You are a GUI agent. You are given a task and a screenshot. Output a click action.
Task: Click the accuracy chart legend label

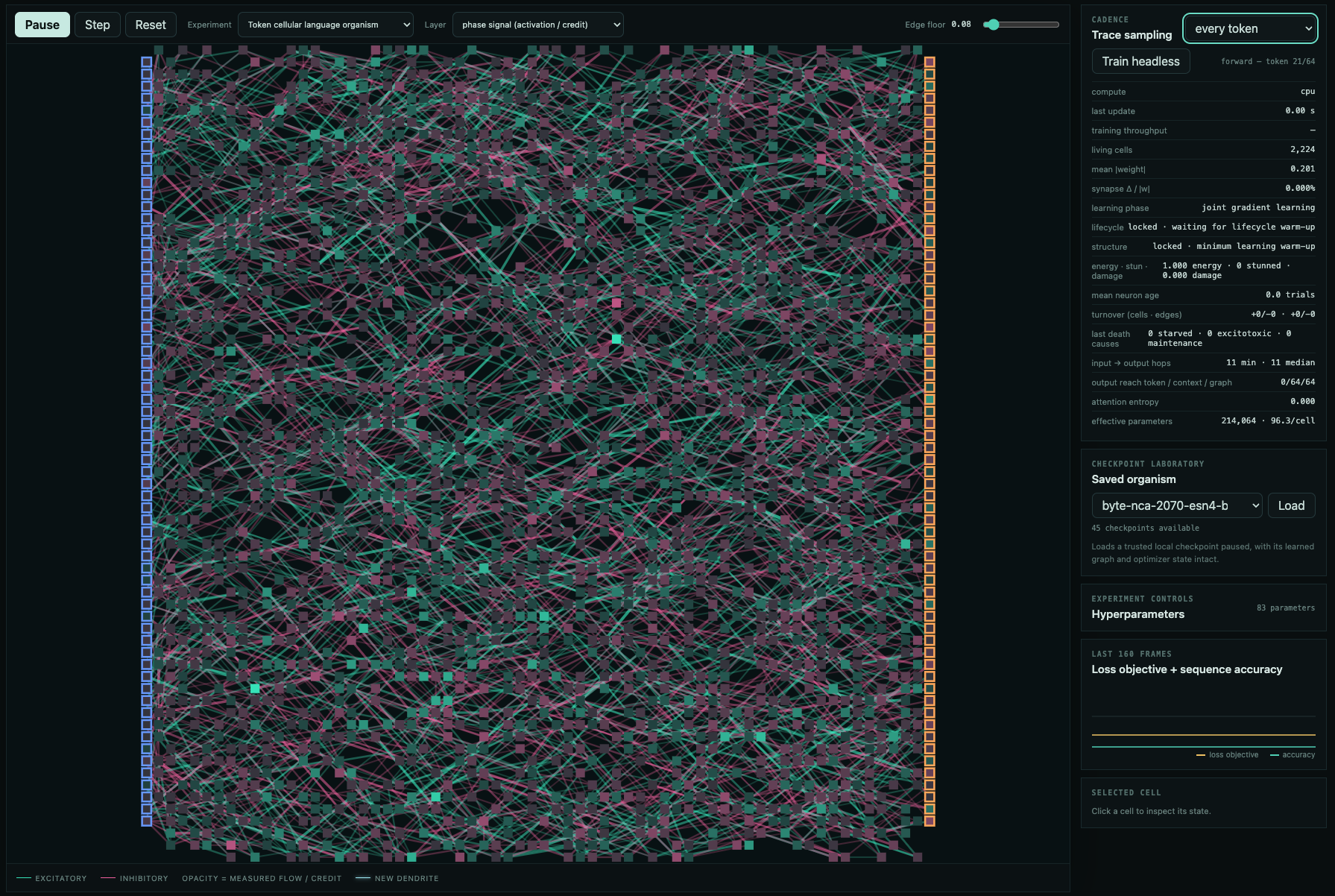(1298, 755)
